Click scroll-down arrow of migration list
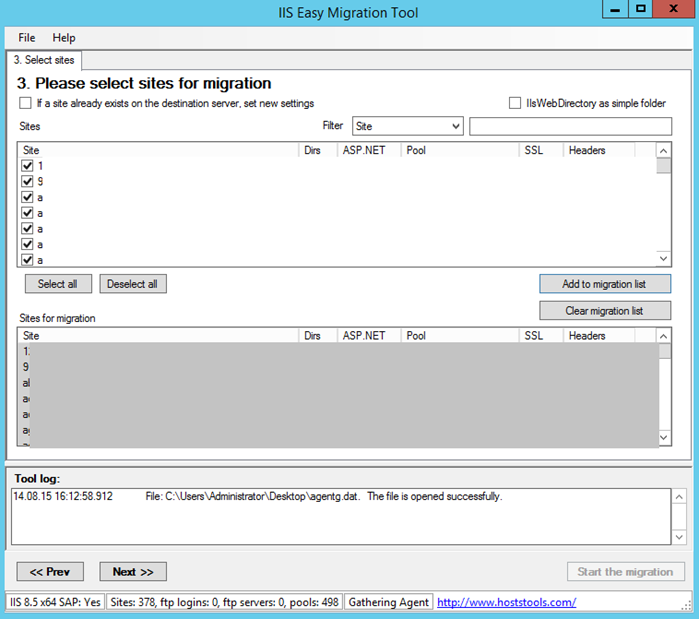This screenshot has height=619, width=699. [x=663, y=437]
